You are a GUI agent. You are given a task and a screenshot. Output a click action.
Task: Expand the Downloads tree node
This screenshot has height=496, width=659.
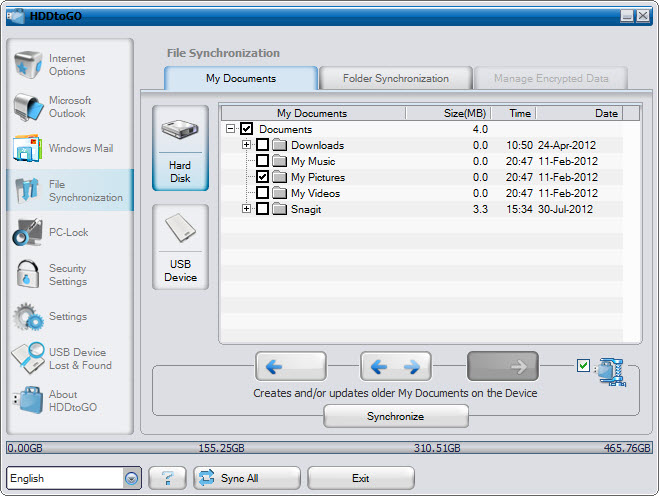tap(246, 145)
